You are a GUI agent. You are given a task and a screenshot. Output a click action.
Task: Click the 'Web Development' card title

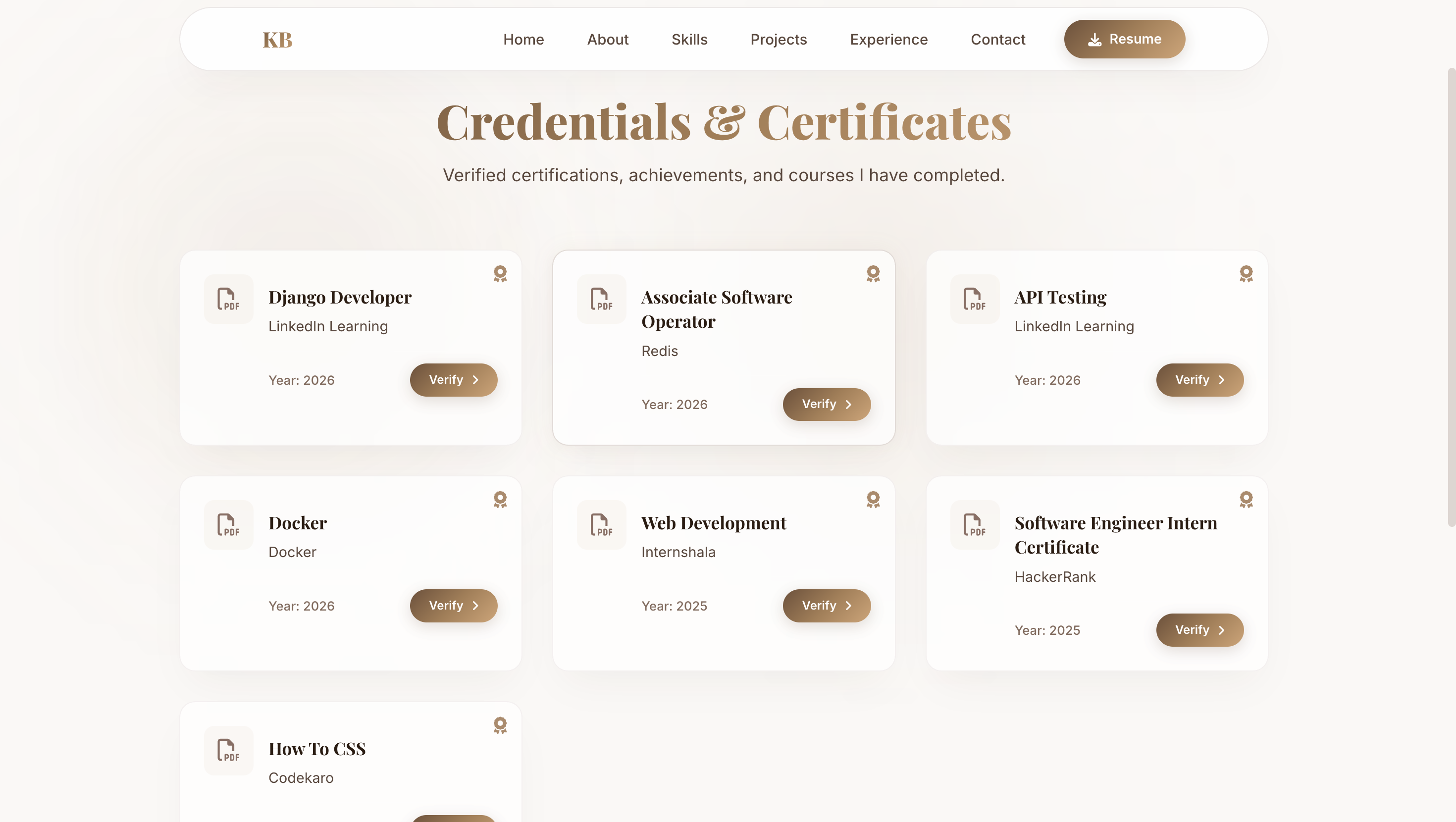(x=713, y=523)
